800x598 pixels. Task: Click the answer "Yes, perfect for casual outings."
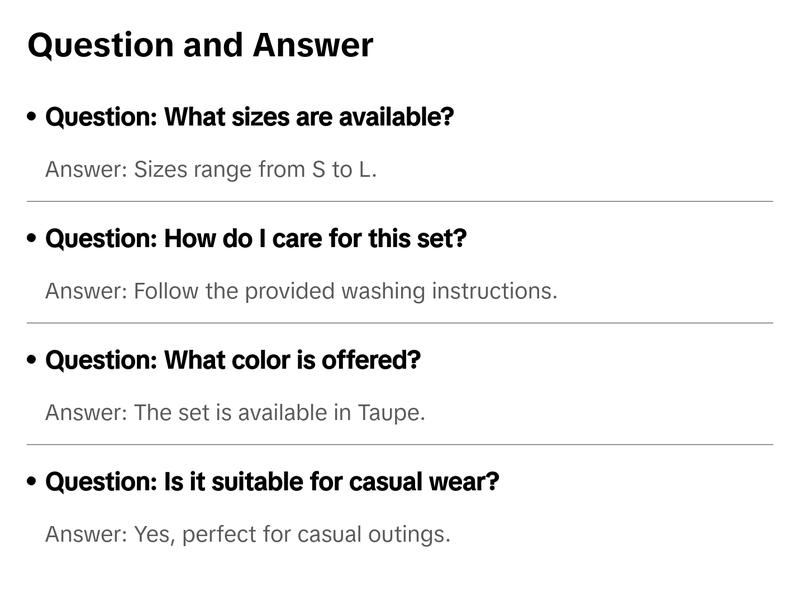(248, 534)
